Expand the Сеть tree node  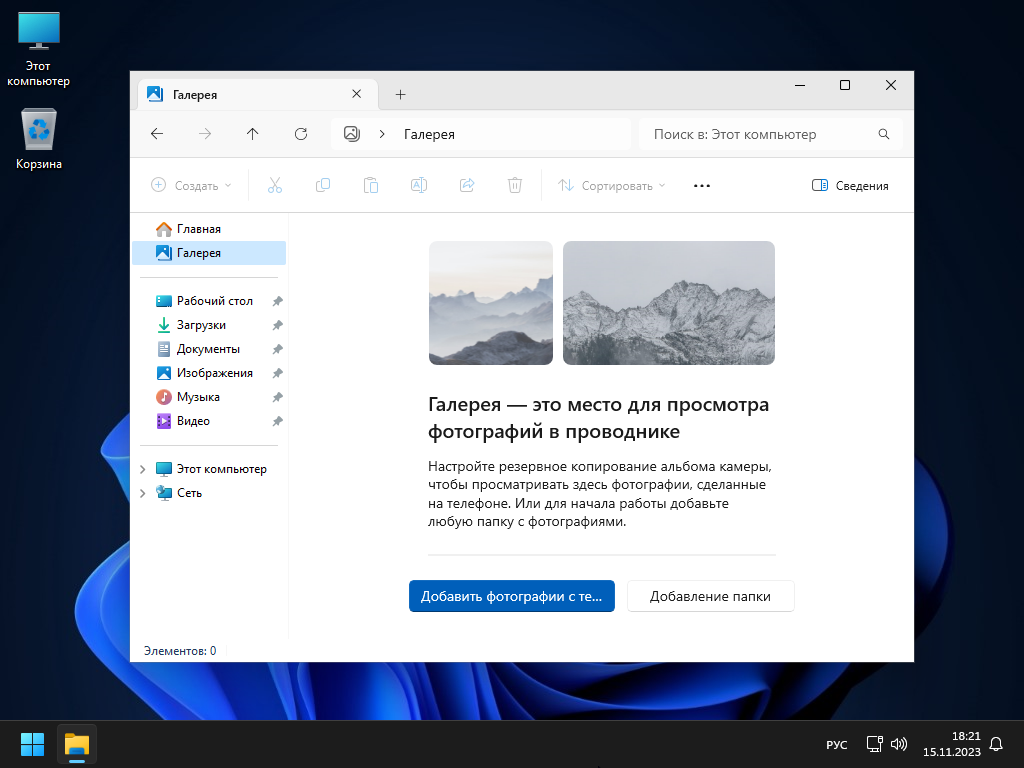tap(143, 493)
